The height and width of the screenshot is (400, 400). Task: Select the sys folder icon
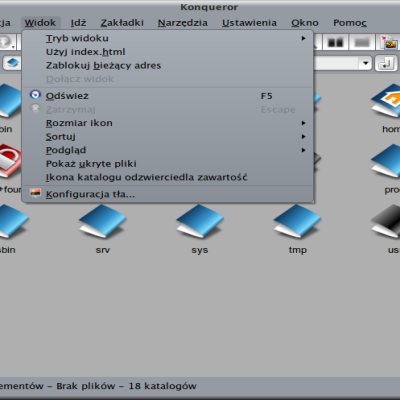coord(200,221)
